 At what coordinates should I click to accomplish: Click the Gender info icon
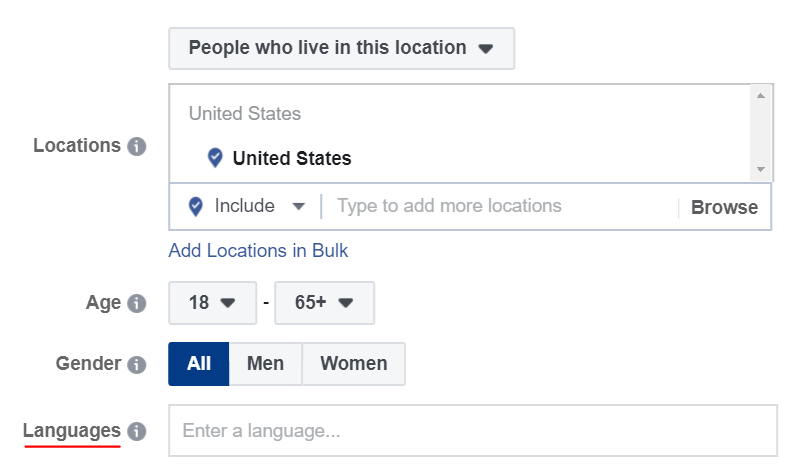(x=137, y=364)
